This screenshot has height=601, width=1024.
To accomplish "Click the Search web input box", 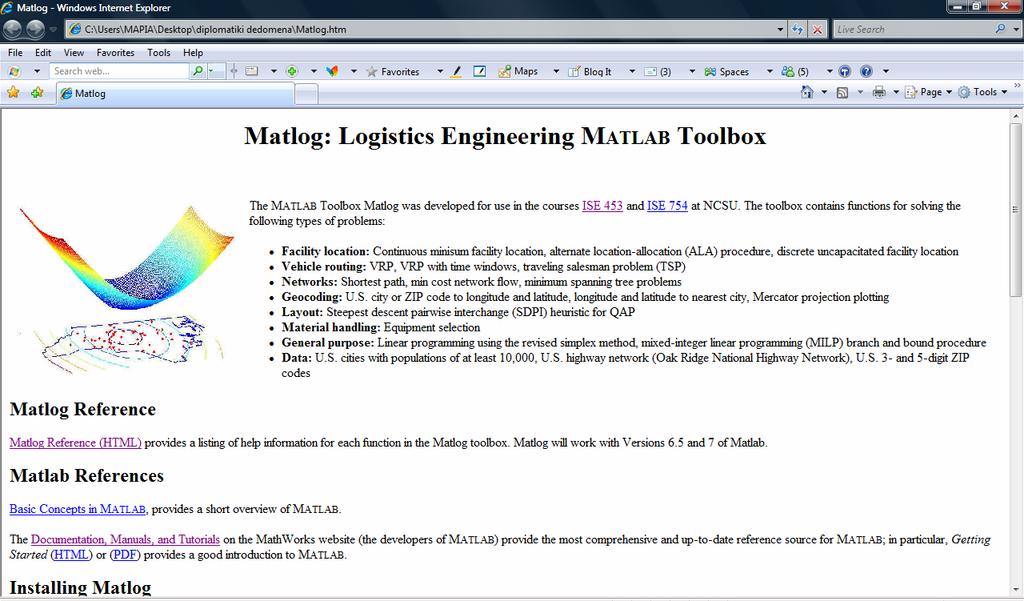I will [x=120, y=71].
